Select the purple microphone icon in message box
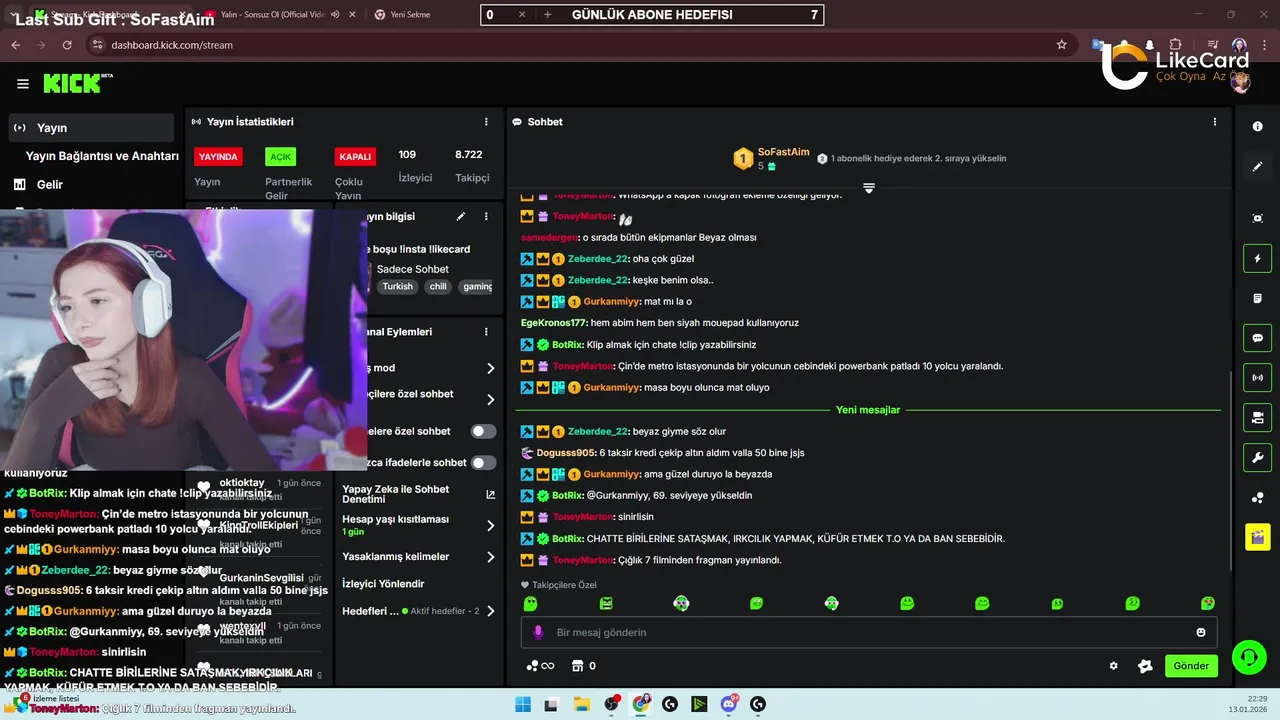Image resolution: width=1280 pixels, height=720 pixels. click(538, 632)
